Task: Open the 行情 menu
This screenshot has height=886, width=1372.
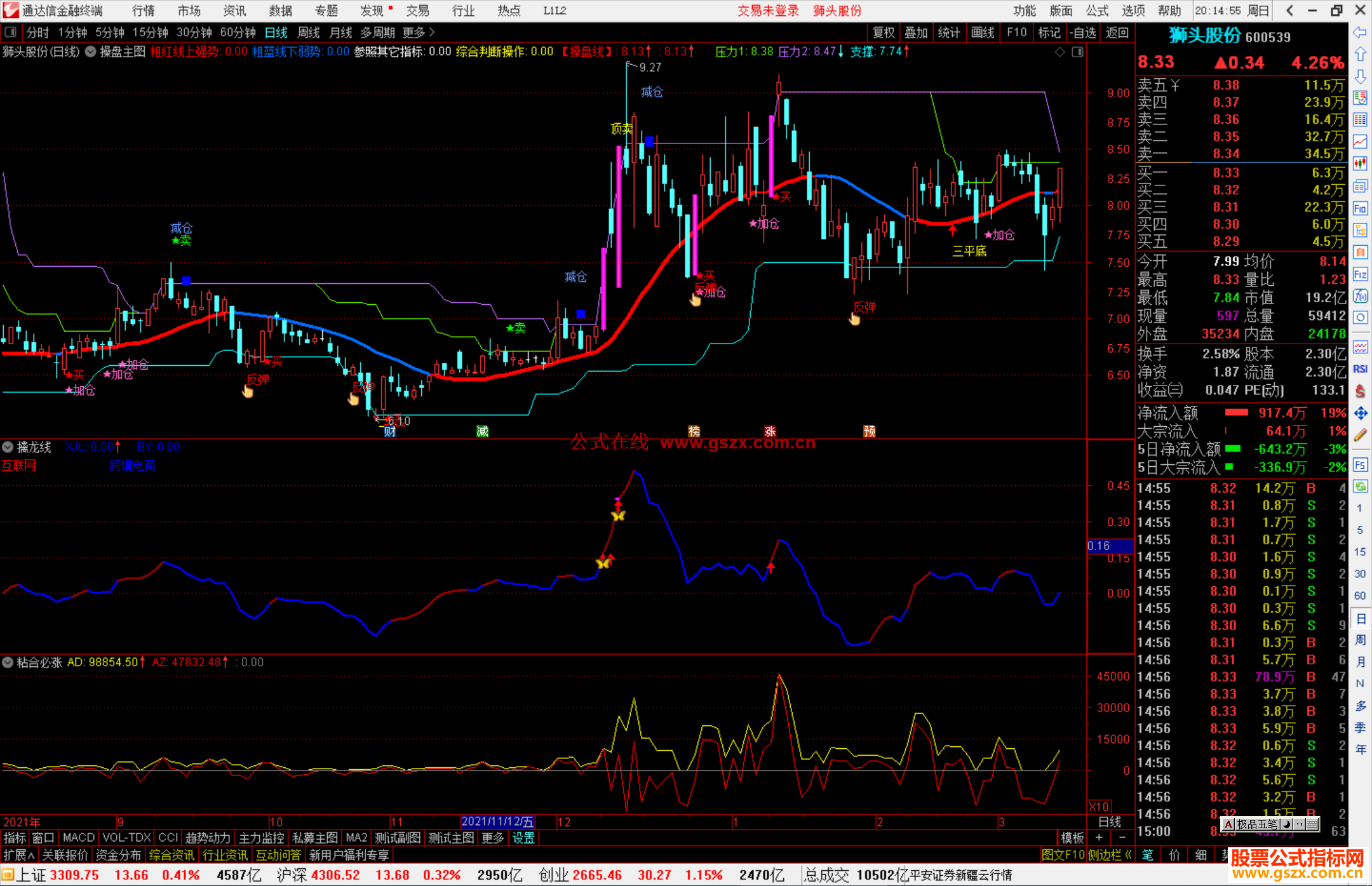Action: pos(144,11)
